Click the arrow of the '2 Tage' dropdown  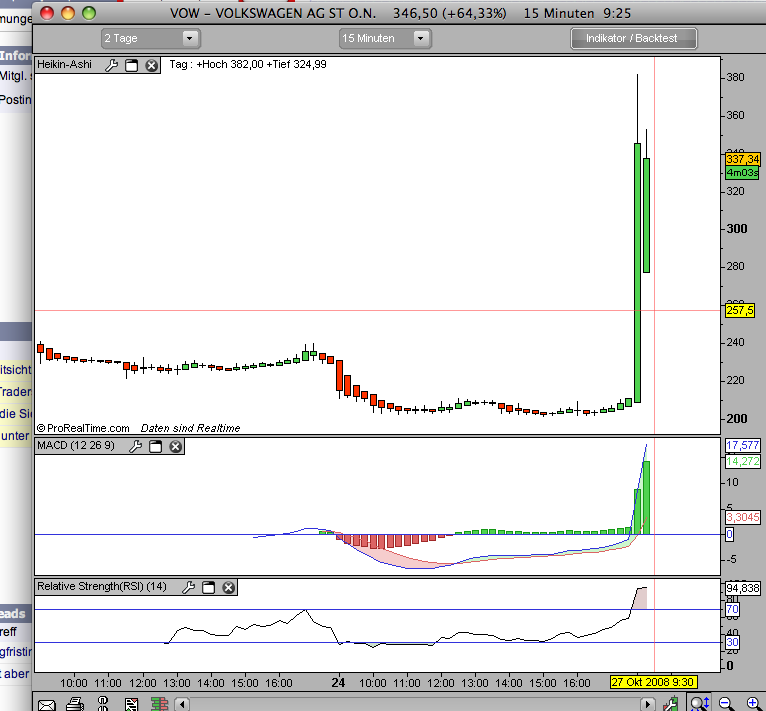190,38
